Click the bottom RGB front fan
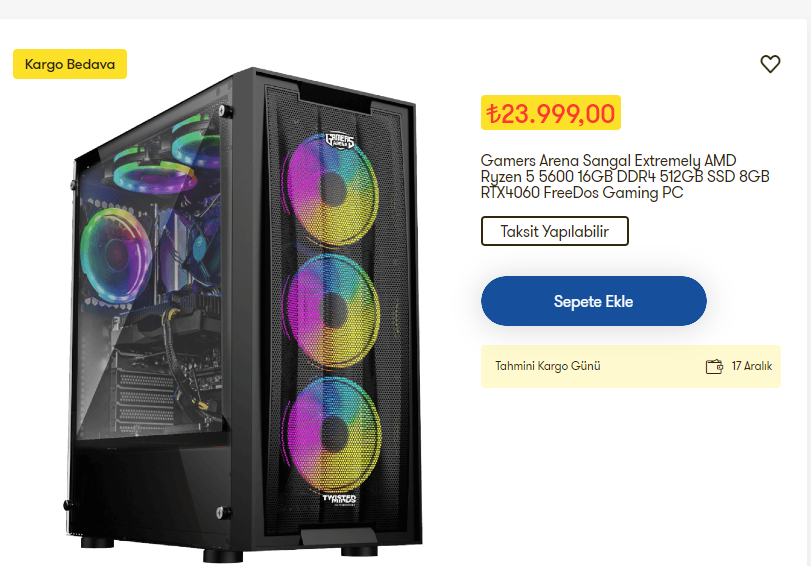 [333, 434]
